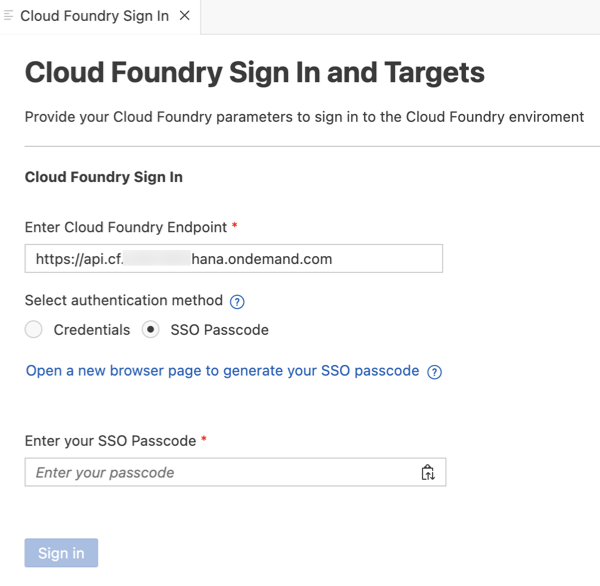Open link to generate your SSO passcode
Image resolution: width=600 pixels, height=586 pixels.
[222, 371]
